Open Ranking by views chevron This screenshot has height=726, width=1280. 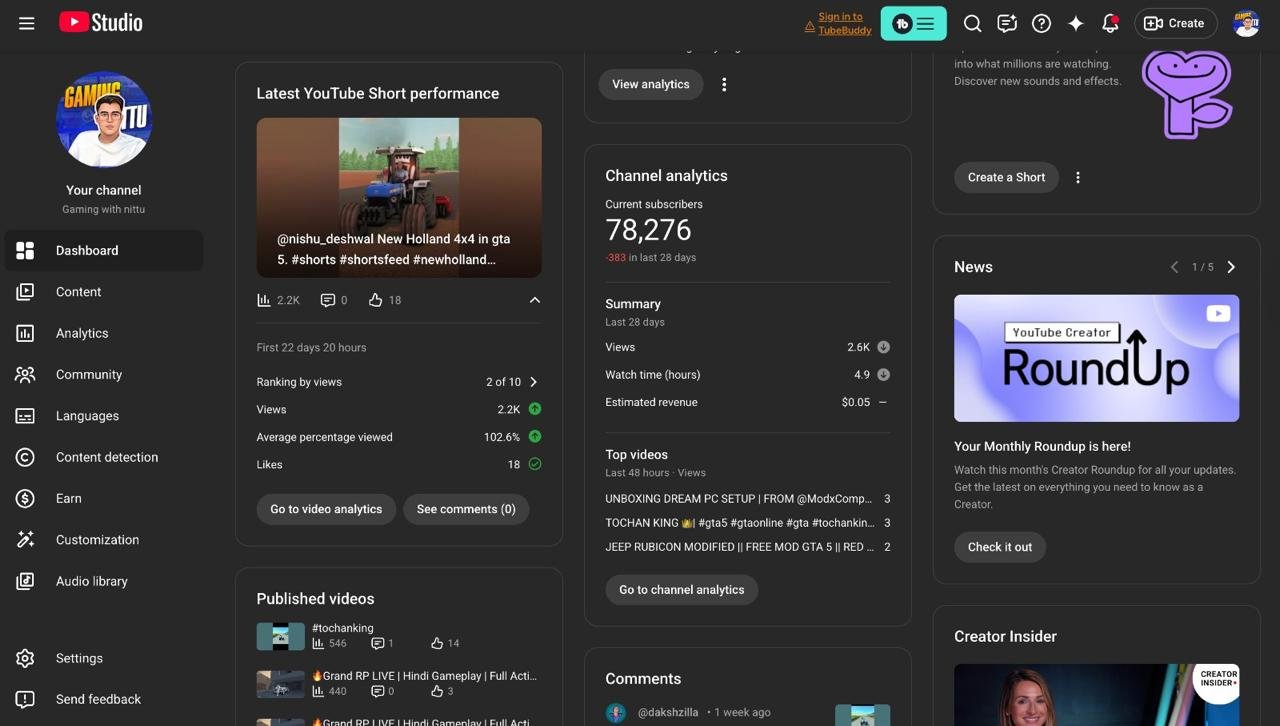click(x=534, y=382)
